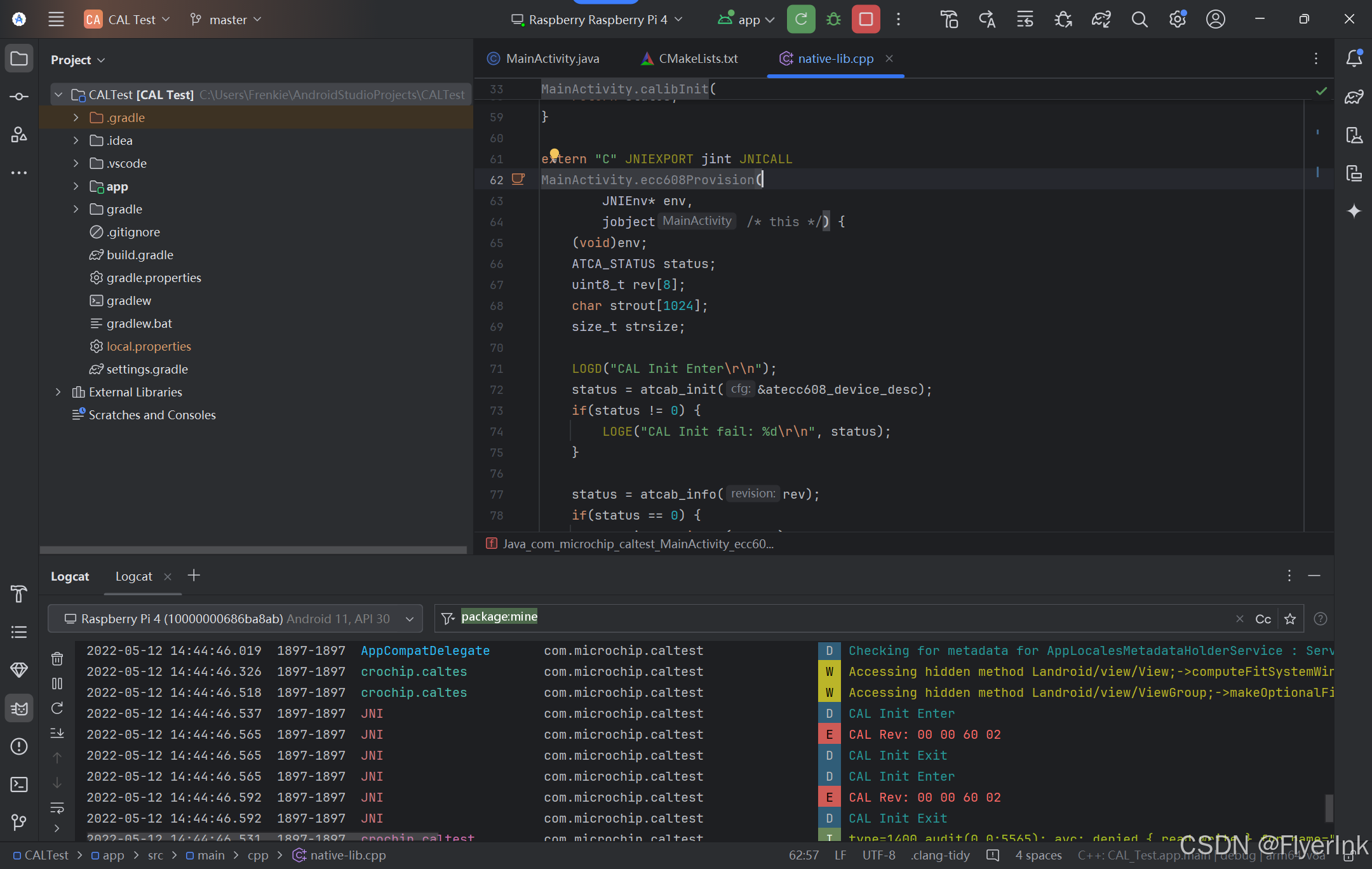Expand the .vscode folder
Viewport: 1372px width, 869px height.
(x=76, y=163)
